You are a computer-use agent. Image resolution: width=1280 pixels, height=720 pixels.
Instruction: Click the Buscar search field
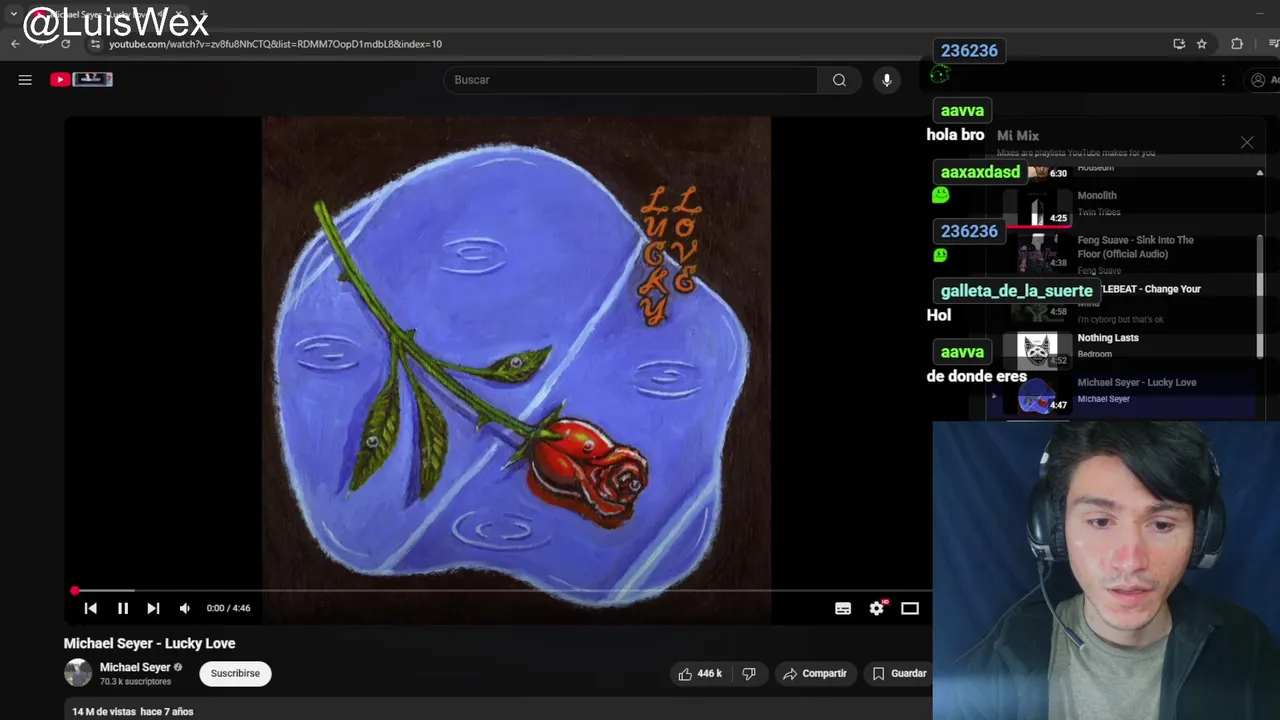630,80
